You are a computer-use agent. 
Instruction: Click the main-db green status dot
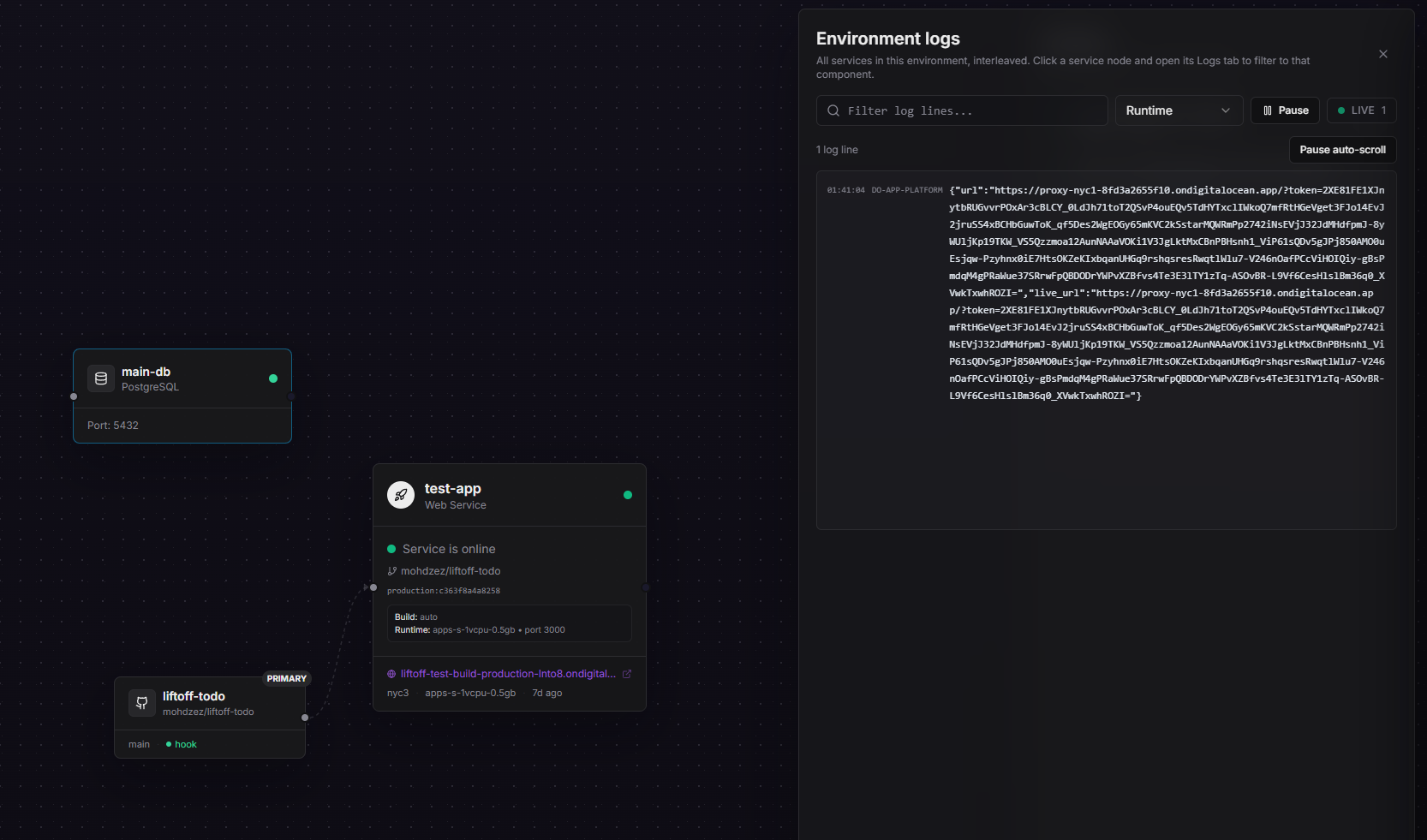(273, 378)
